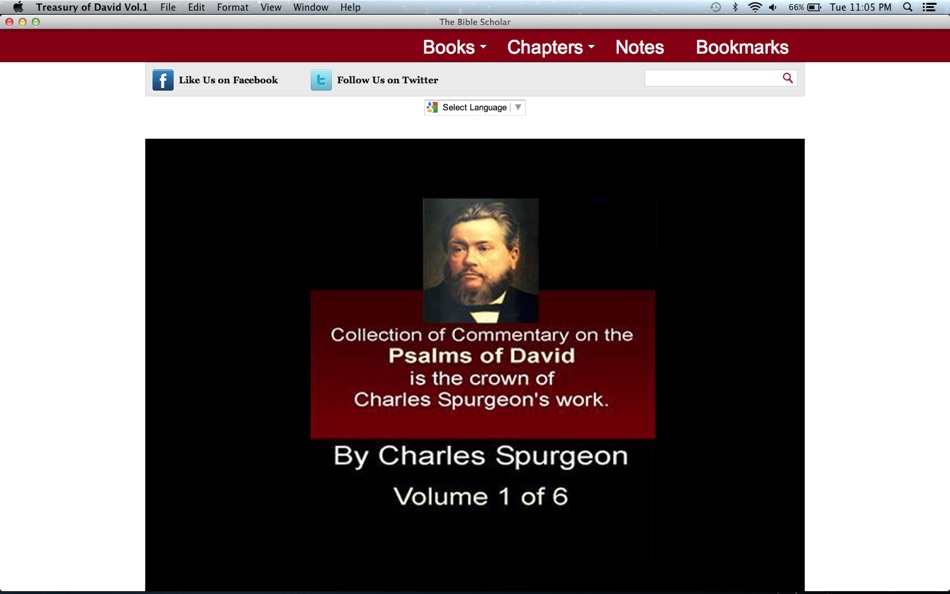Open the Select Language dropdown
This screenshot has width=950, height=594.
(x=475, y=107)
